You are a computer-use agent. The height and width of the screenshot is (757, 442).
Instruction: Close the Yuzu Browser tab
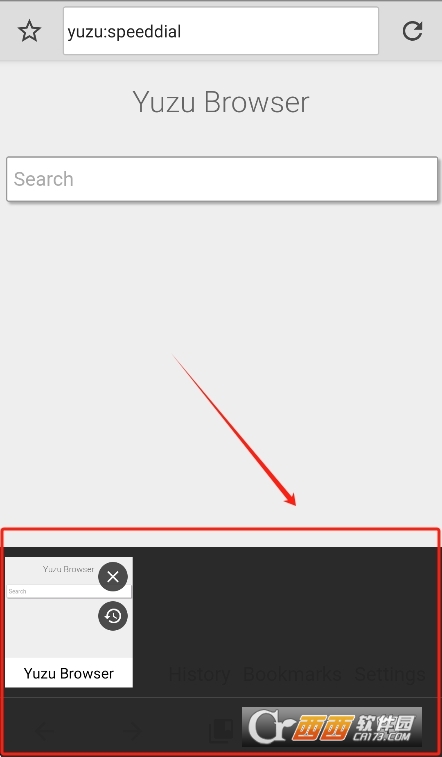pyautogui.click(x=113, y=576)
